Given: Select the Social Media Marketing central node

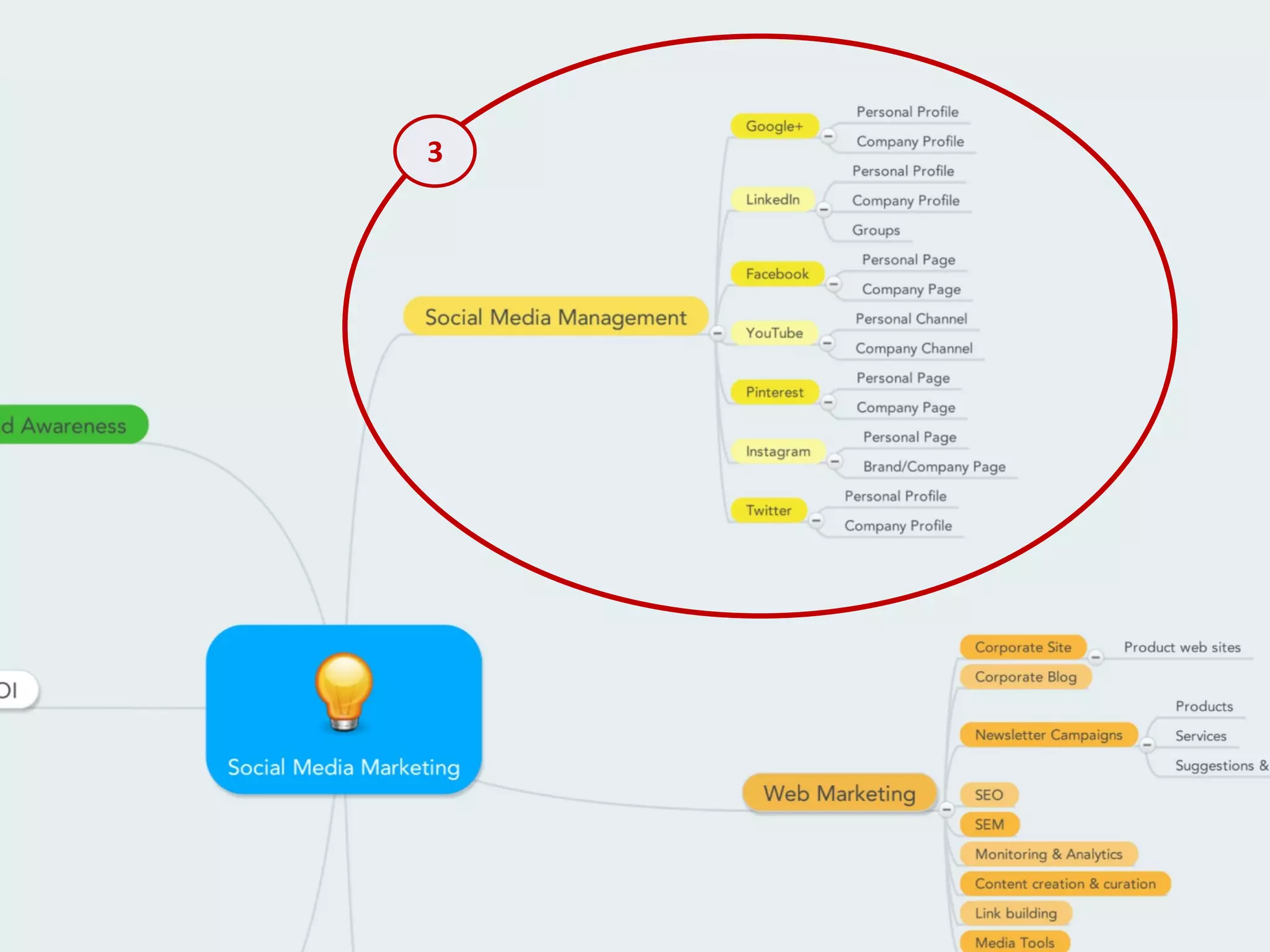Looking at the screenshot, I should point(344,709).
